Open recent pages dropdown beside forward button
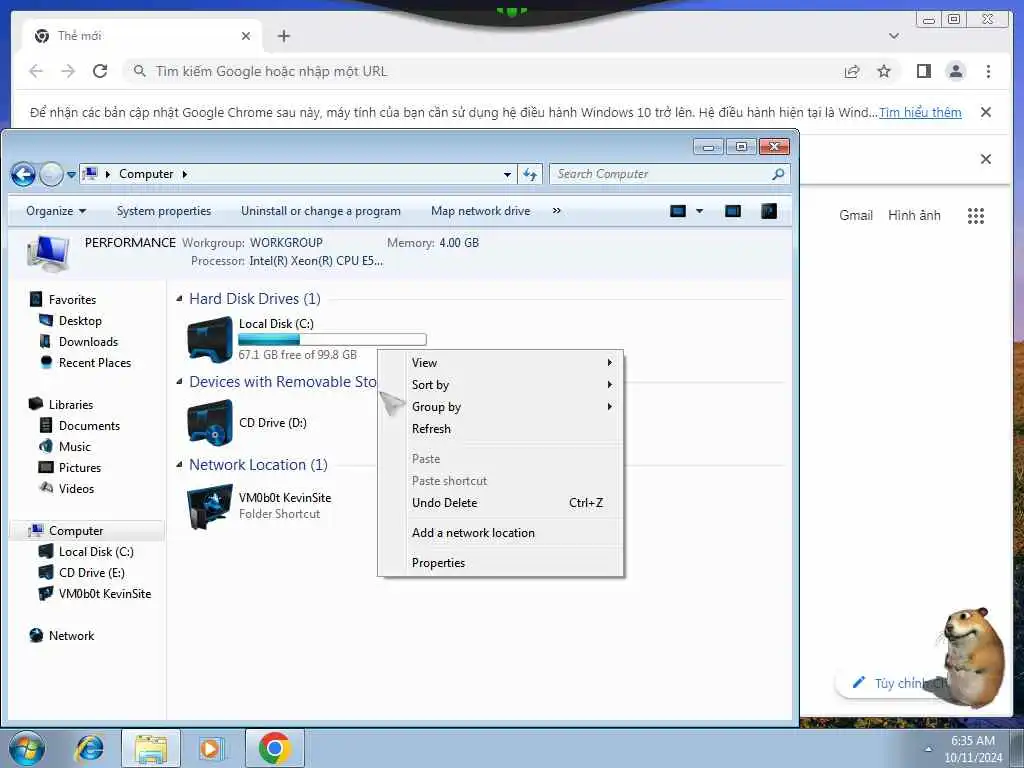The height and width of the screenshot is (768, 1024). (71, 175)
